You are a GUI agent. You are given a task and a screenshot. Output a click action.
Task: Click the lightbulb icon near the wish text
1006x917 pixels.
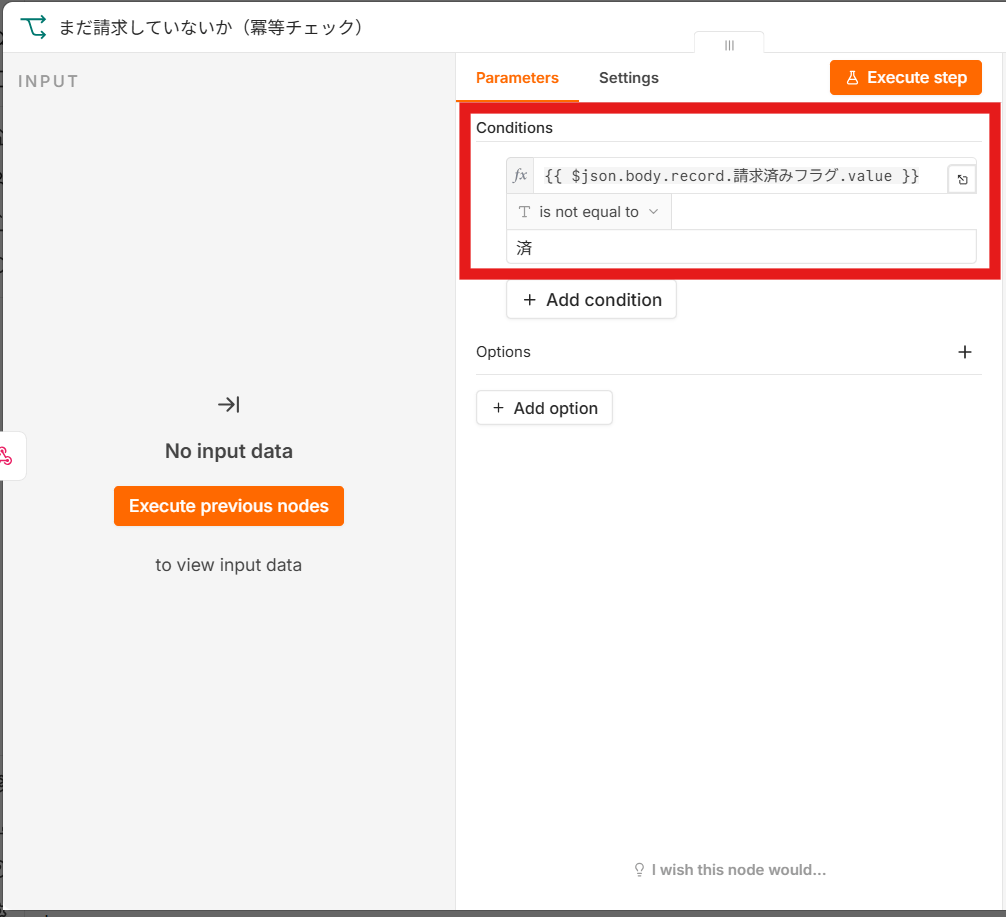click(x=639, y=870)
